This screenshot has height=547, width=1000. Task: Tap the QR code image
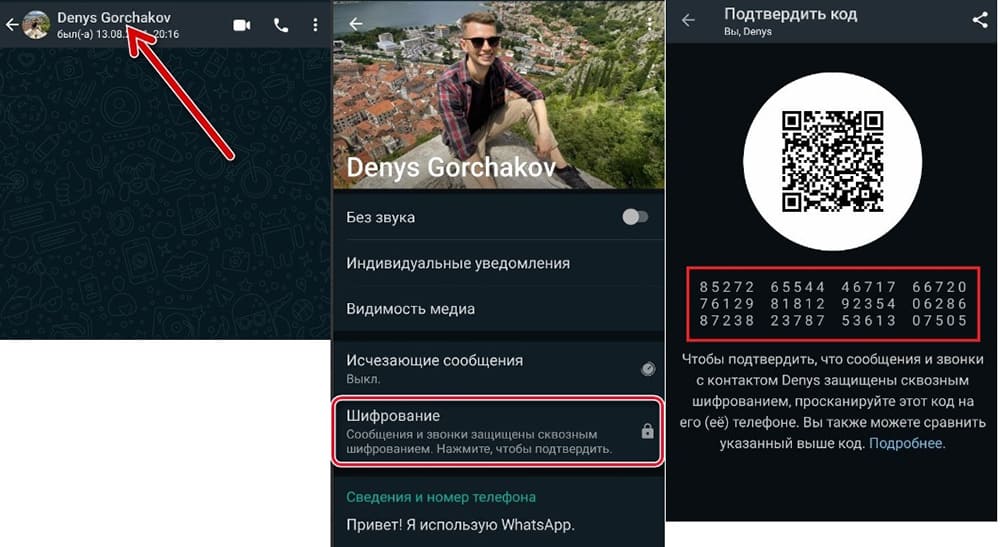832,161
